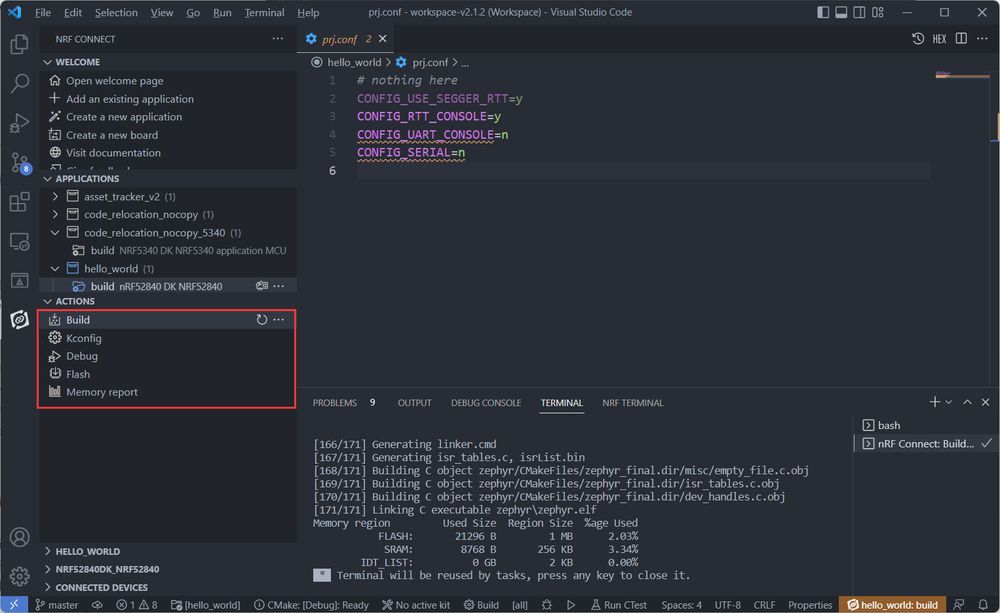Image resolution: width=1000 pixels, height=613 pixels.
Task: Open the Run and Debug view
Action: click(x=19, y=123)
